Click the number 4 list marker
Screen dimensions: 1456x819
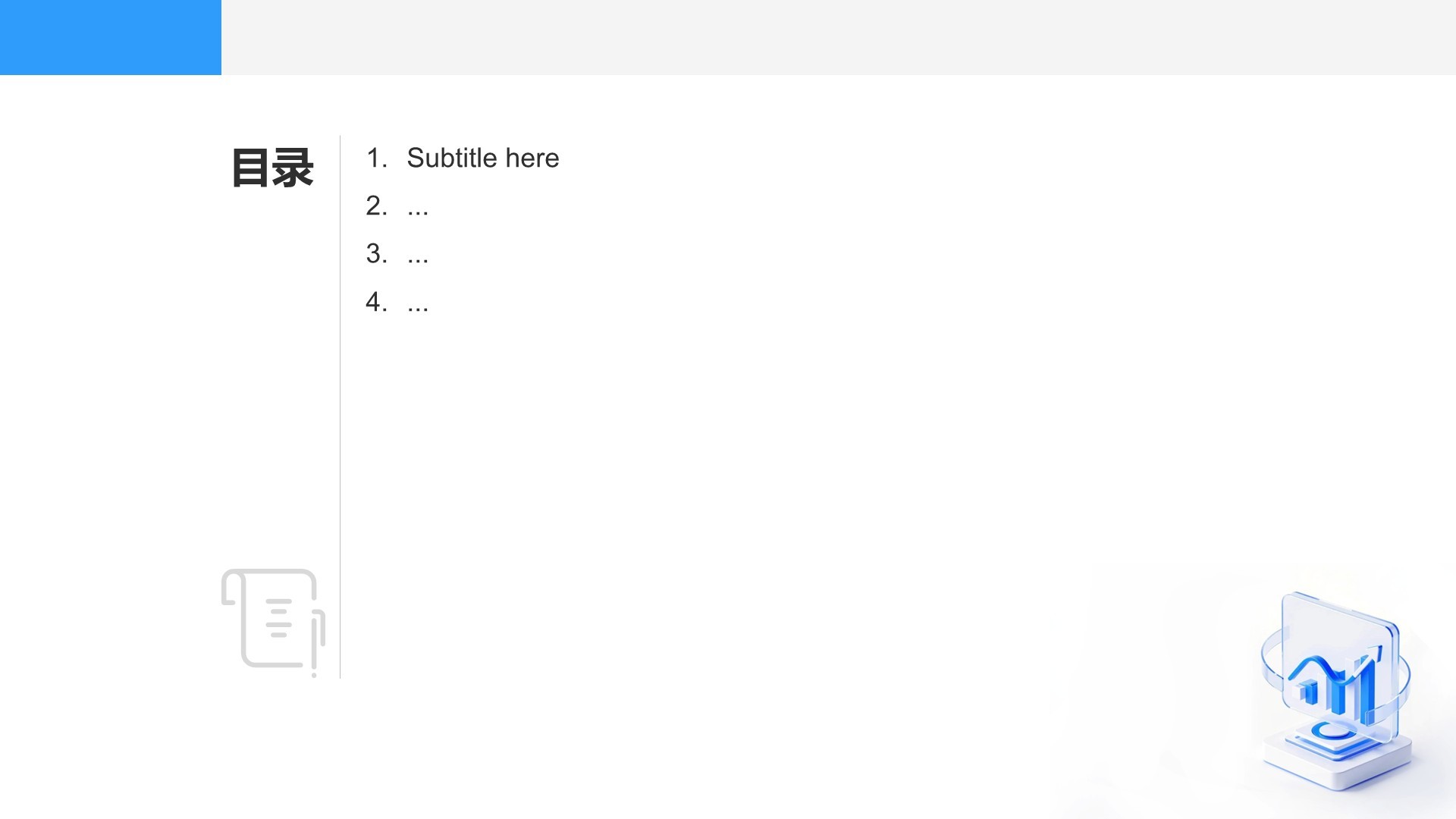[376, 303]
